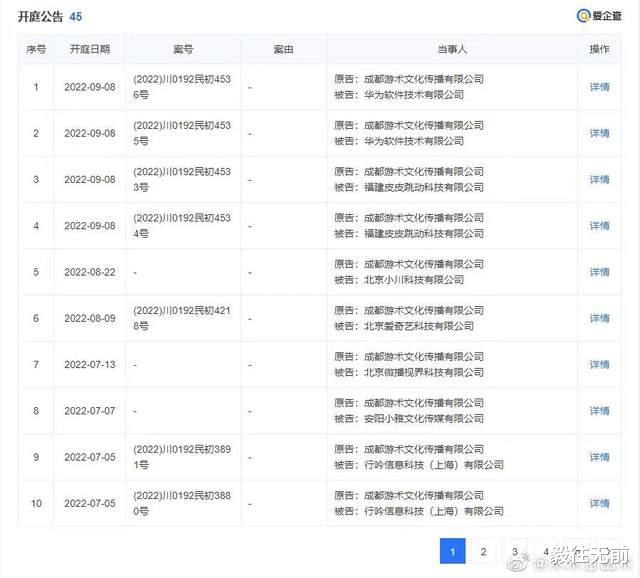
Task: Open 详情 for row 10 case 3880号
Action: pyautogui.click(x=599, y=503)
